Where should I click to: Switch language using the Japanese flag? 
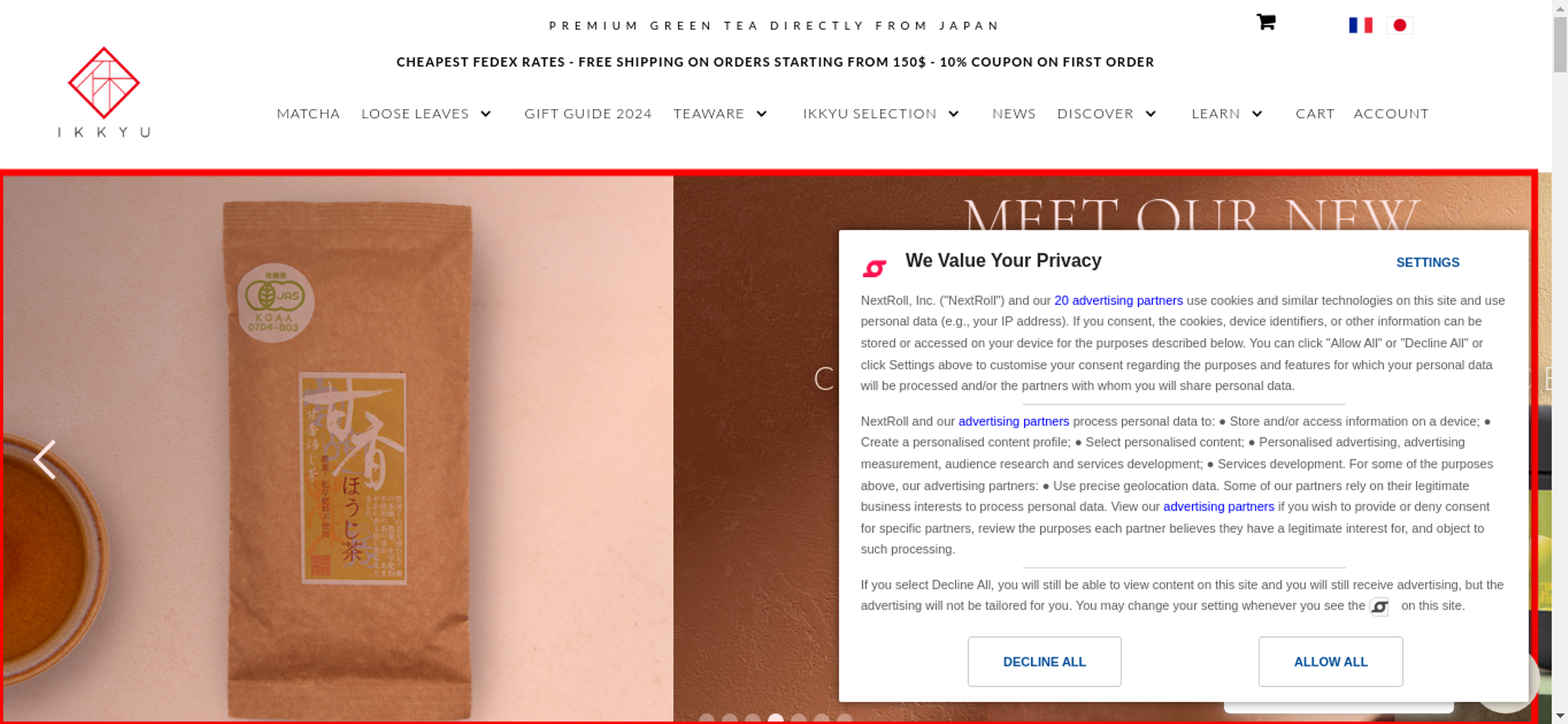coord(1399,25)
